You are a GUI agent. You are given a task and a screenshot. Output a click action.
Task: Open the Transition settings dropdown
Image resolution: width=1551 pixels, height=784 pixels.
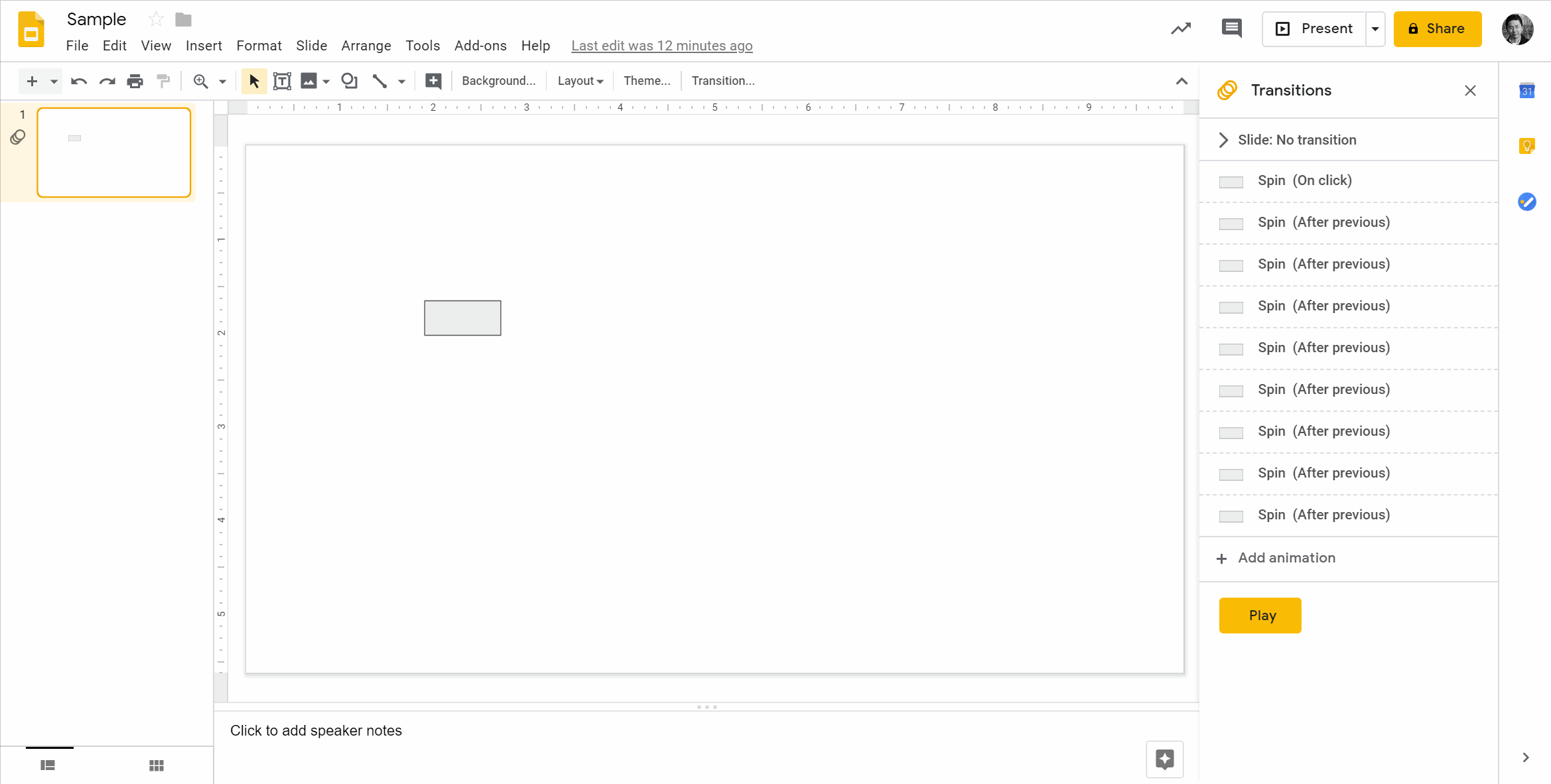coord(1225,139)
